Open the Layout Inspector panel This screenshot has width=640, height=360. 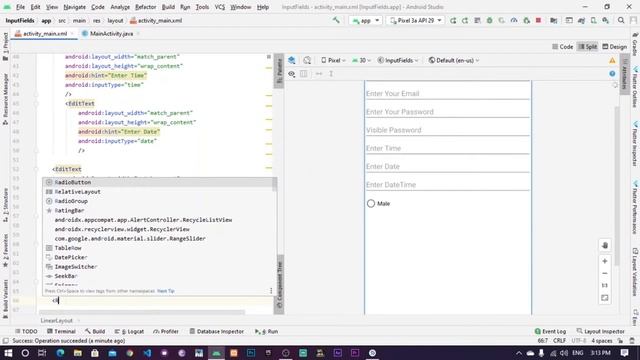coord(600,331)
